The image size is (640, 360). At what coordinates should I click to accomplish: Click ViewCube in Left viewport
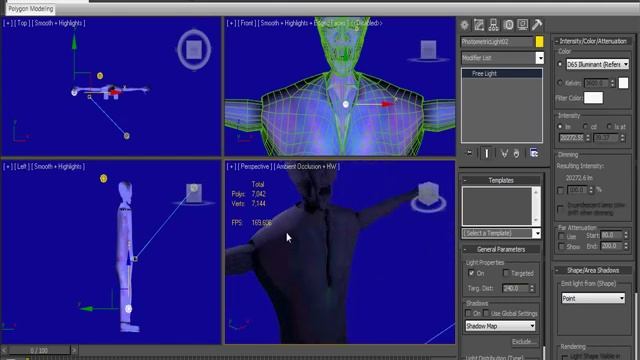tap(194, 193)
